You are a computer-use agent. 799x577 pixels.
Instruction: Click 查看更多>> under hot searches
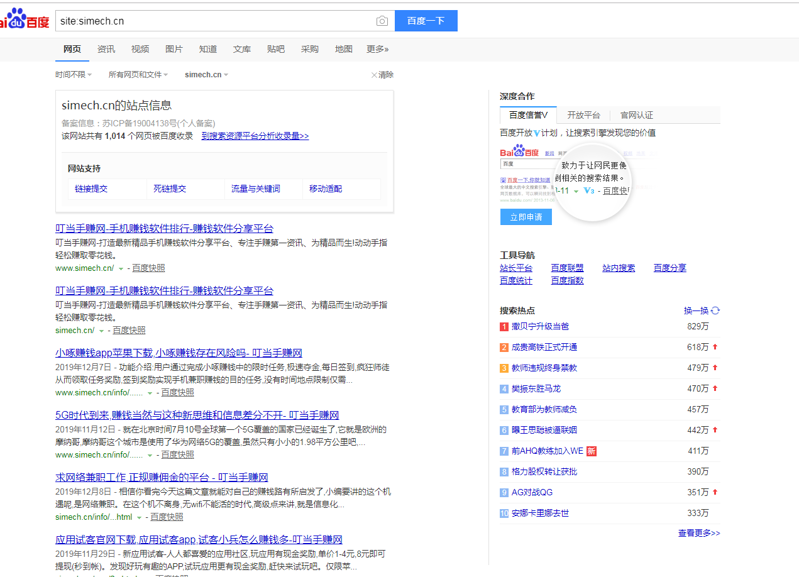pos(699,533)
